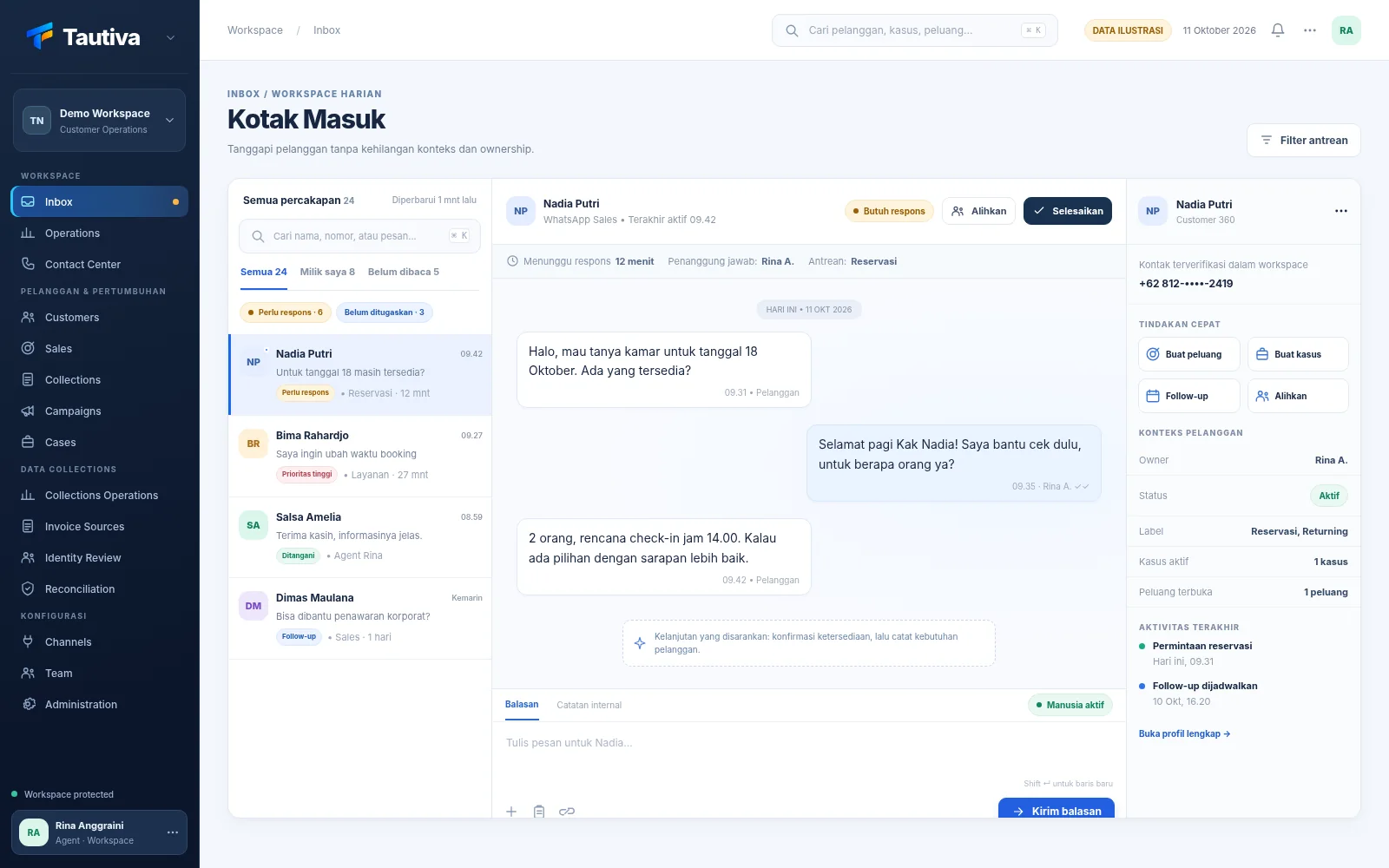
Task: Click Buat kasus quick action
Action: click(1298, 354)
